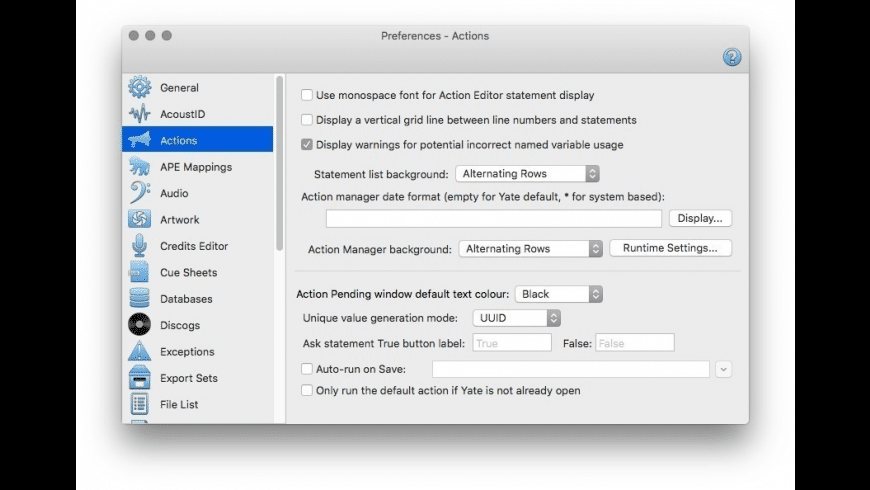The height and width of the screenshot is (490, 870).
Task: Click the APE Mappings gorilla icon
Action: tap(139, 166)
